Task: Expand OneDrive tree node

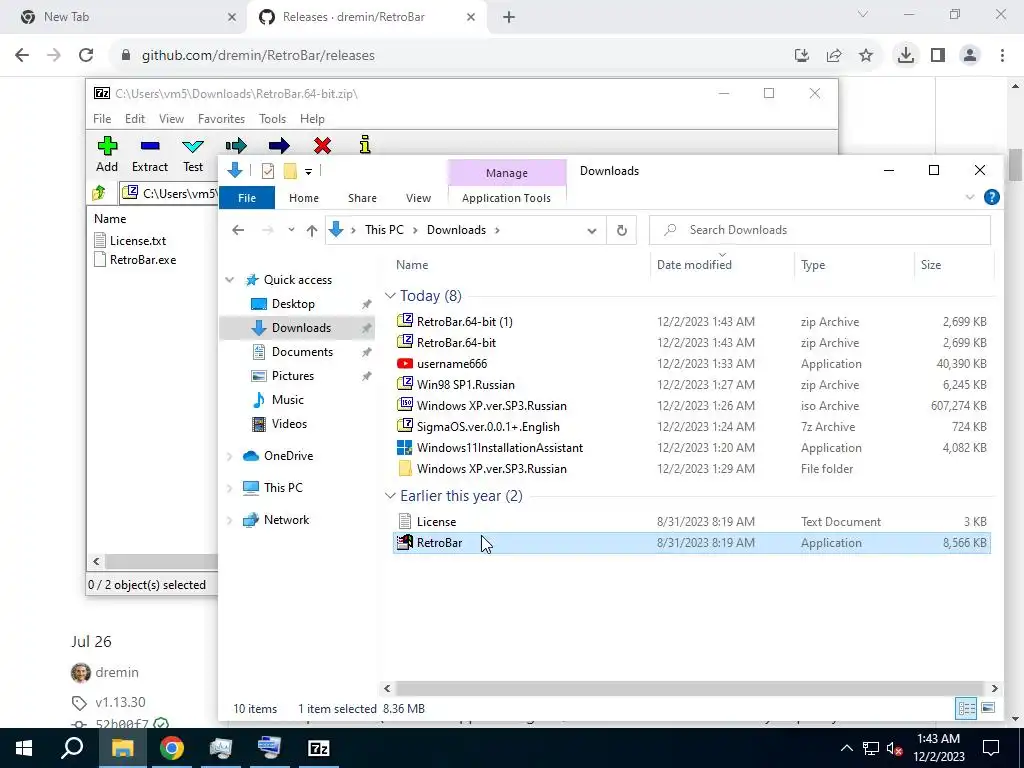Action: pyautogui.click(x=230, y=456)
